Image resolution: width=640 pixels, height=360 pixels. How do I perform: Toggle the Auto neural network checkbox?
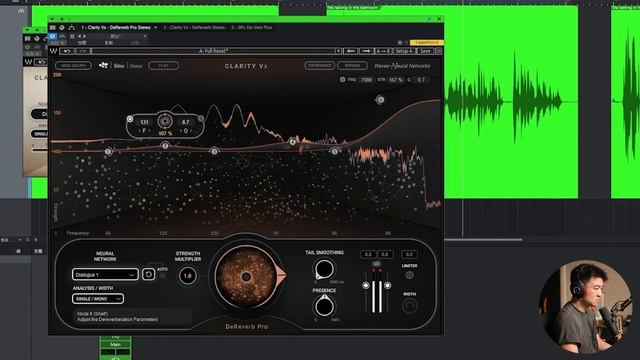pos(162,276)
